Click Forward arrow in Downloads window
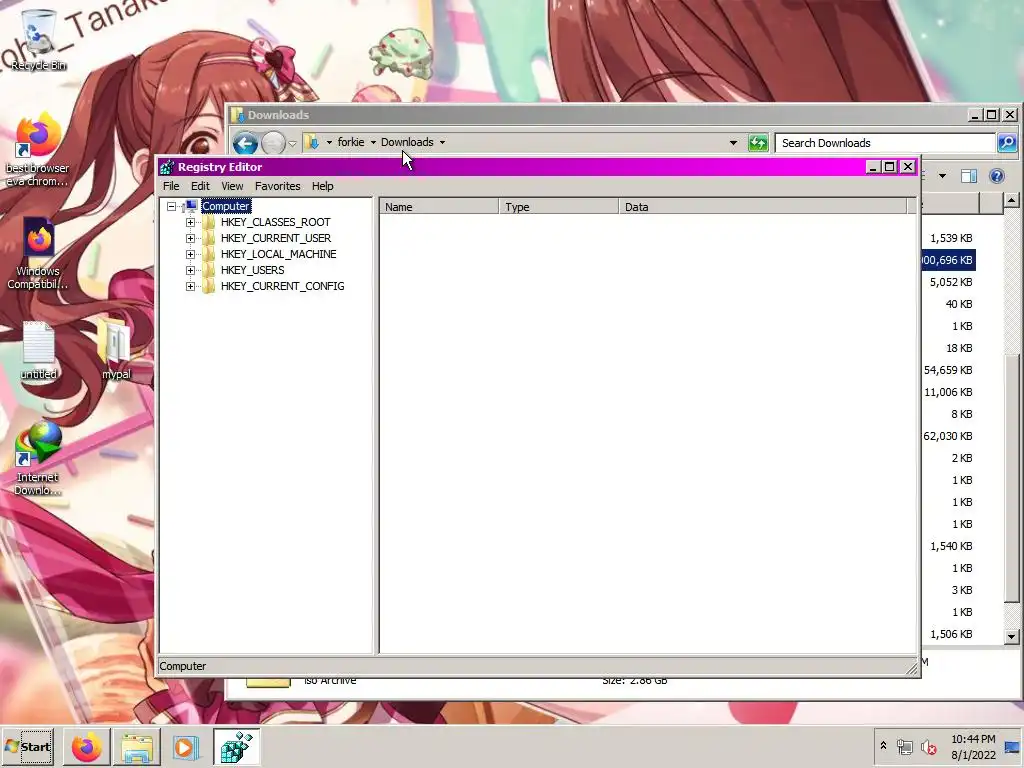This screenshot has height=768, width=1024. point(273,143)
